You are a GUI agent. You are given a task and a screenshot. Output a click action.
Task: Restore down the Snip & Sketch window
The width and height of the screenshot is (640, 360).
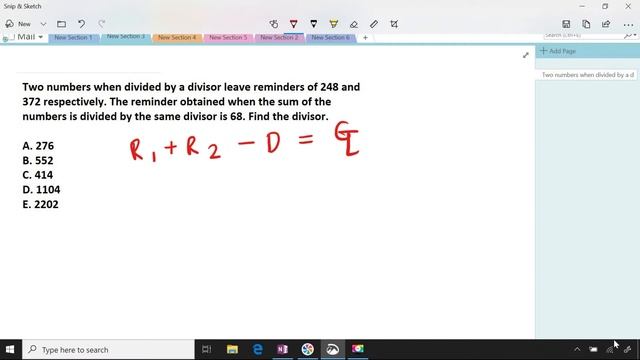tap(605, 6)
